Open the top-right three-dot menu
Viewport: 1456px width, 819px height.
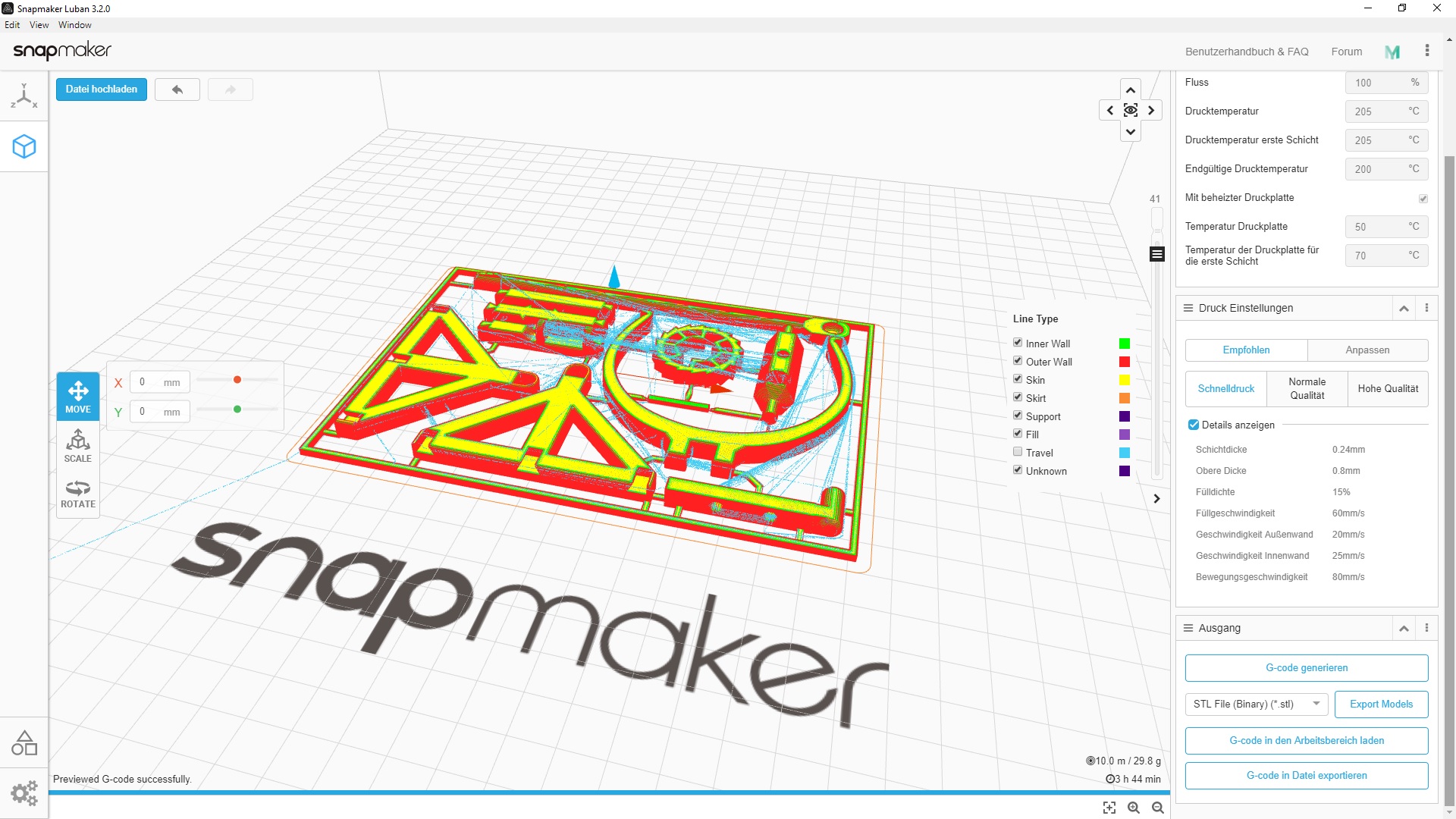click(x=1427, y=50)
